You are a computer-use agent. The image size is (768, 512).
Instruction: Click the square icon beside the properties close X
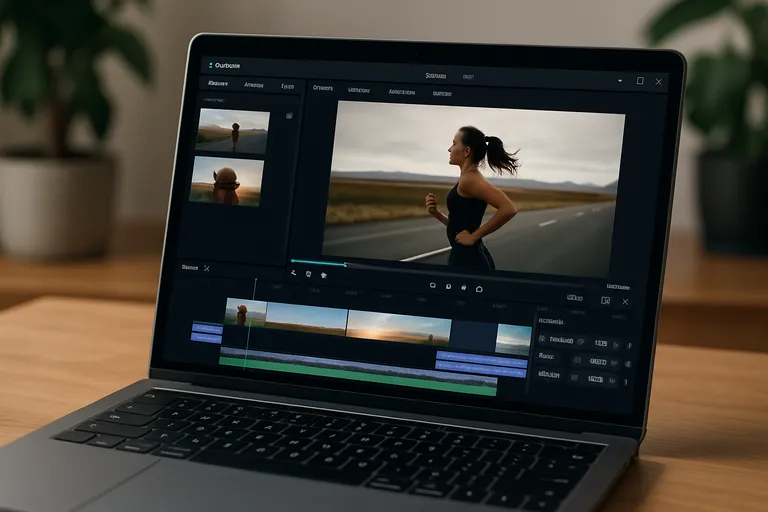[x=605, y=300]
